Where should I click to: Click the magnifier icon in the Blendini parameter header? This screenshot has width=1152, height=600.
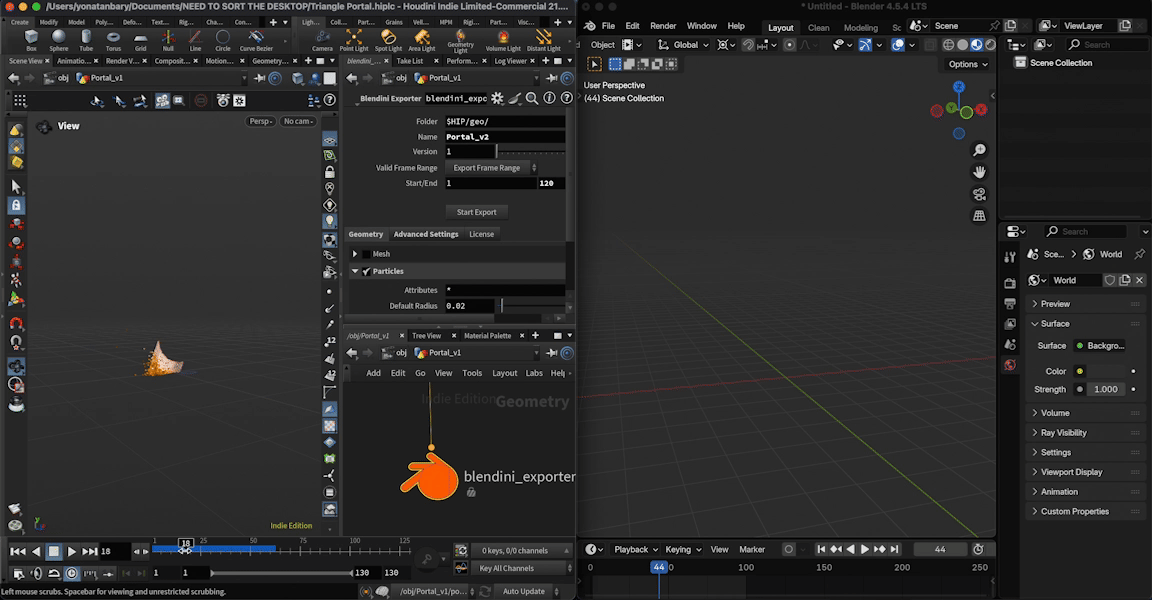[x=532, y=98]
